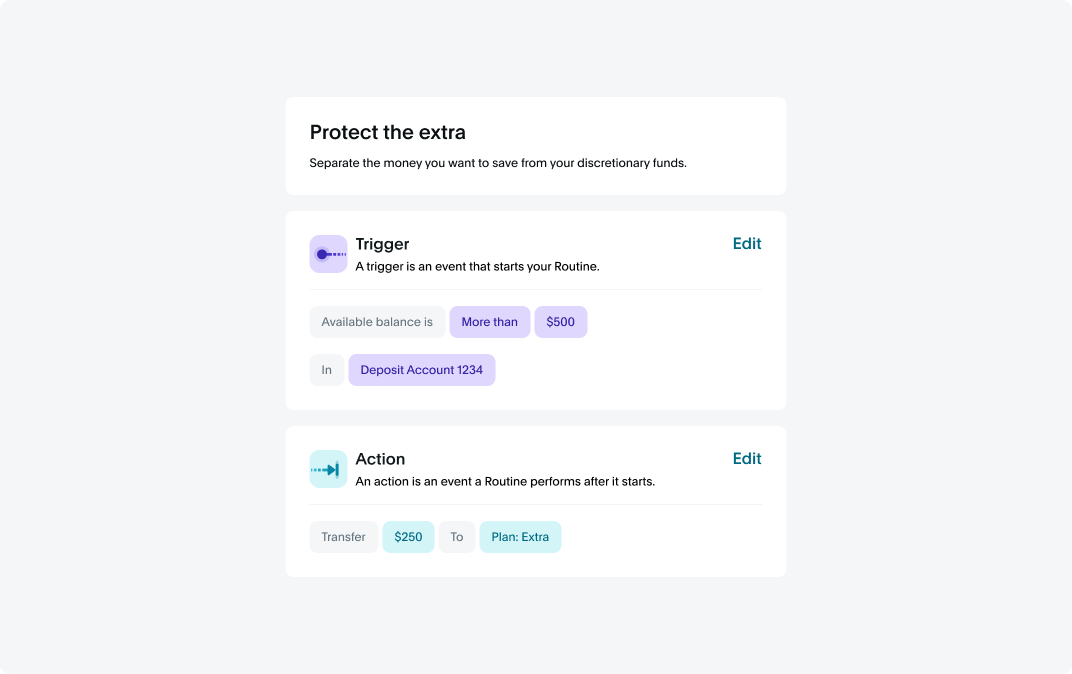
Task: Click the 'Protect the extra' heading
Action: [x=388, y=132]
